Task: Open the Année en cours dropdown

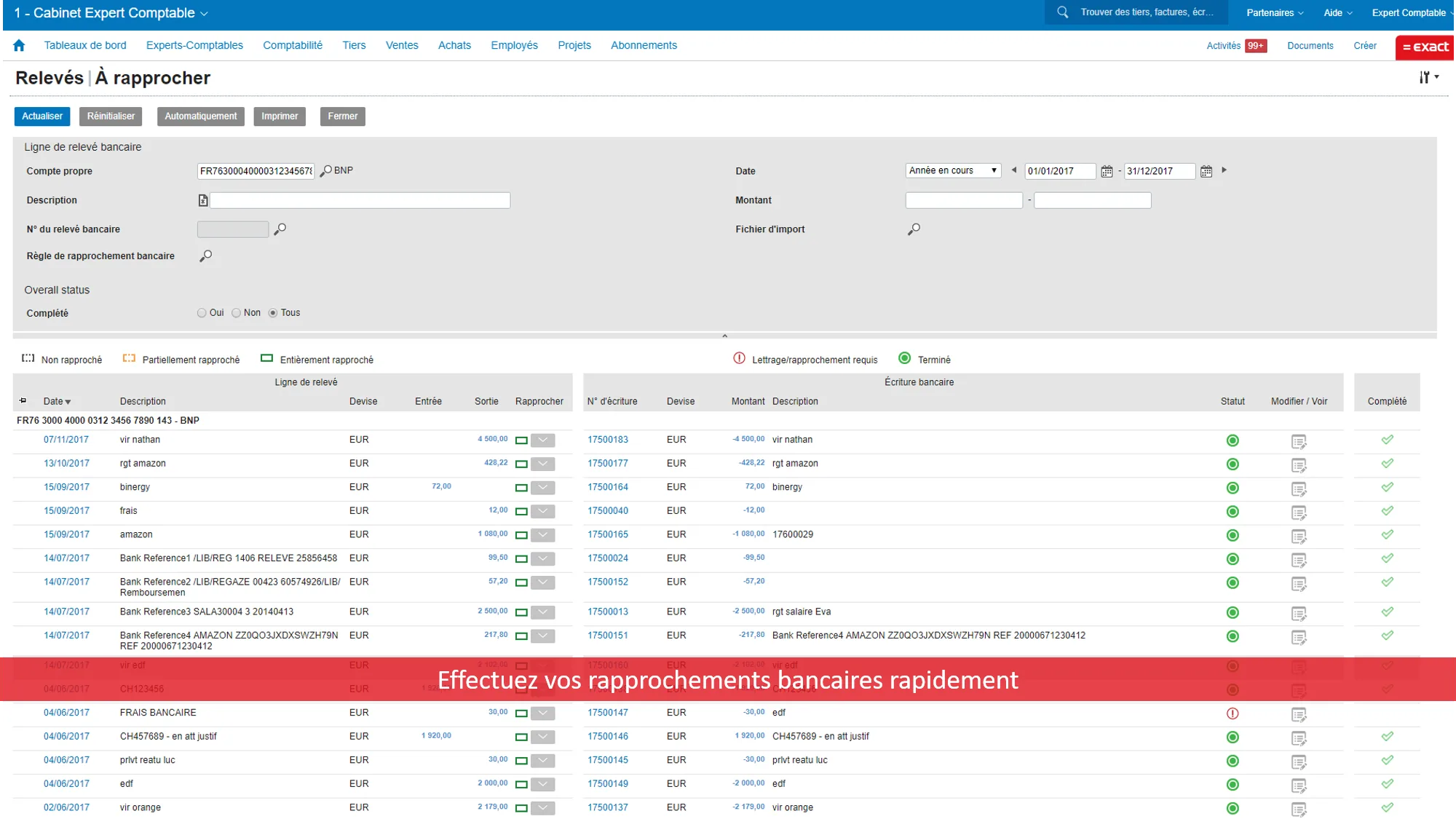Action: pos(953,170)
